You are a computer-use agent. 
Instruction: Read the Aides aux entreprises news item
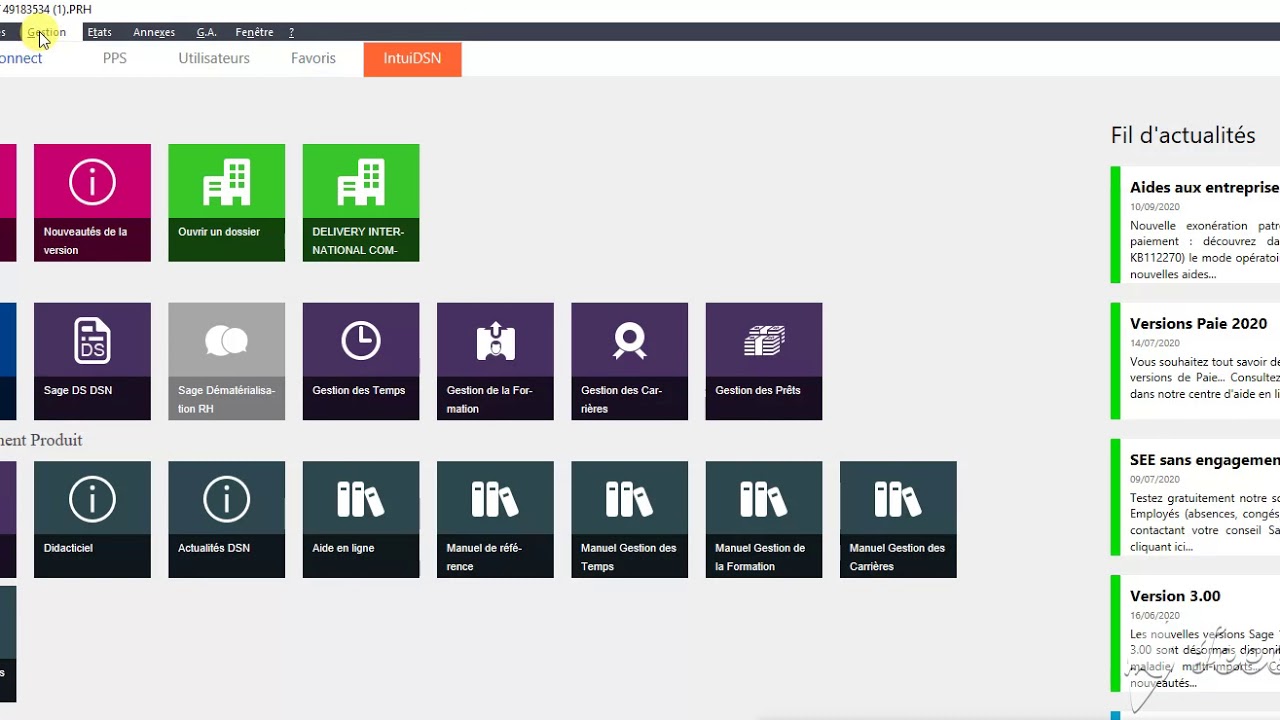1196,224
